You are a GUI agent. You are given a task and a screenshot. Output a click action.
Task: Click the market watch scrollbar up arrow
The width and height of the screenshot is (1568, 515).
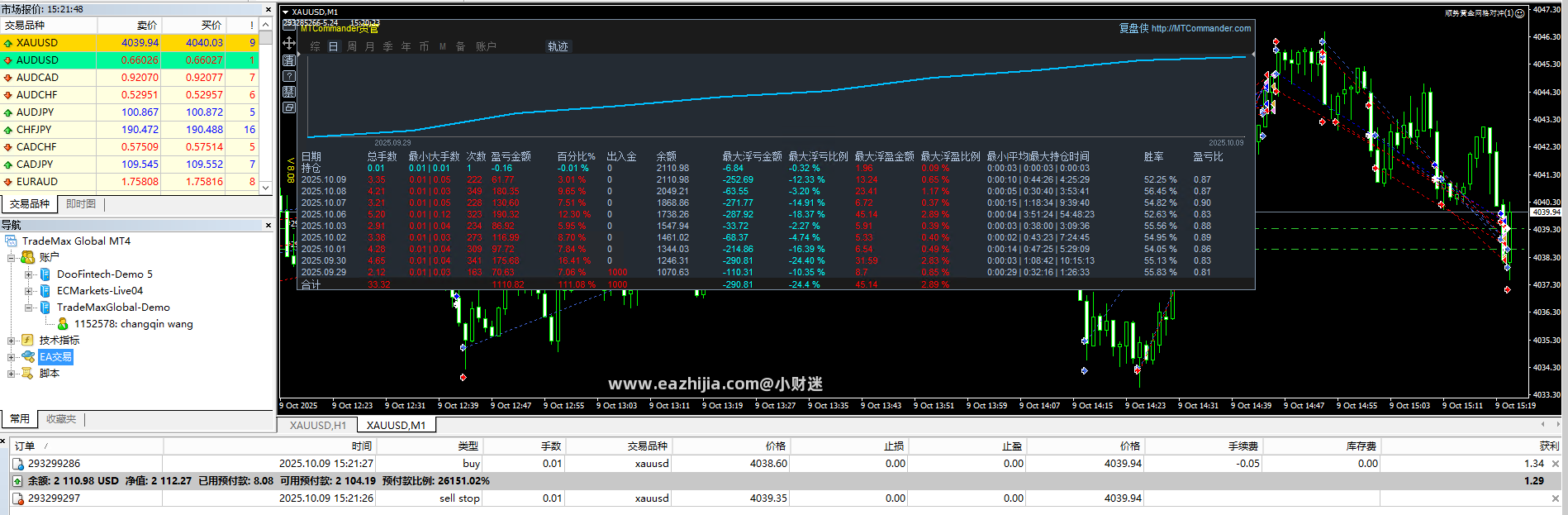pyautogui.click(x=266, y=26)
